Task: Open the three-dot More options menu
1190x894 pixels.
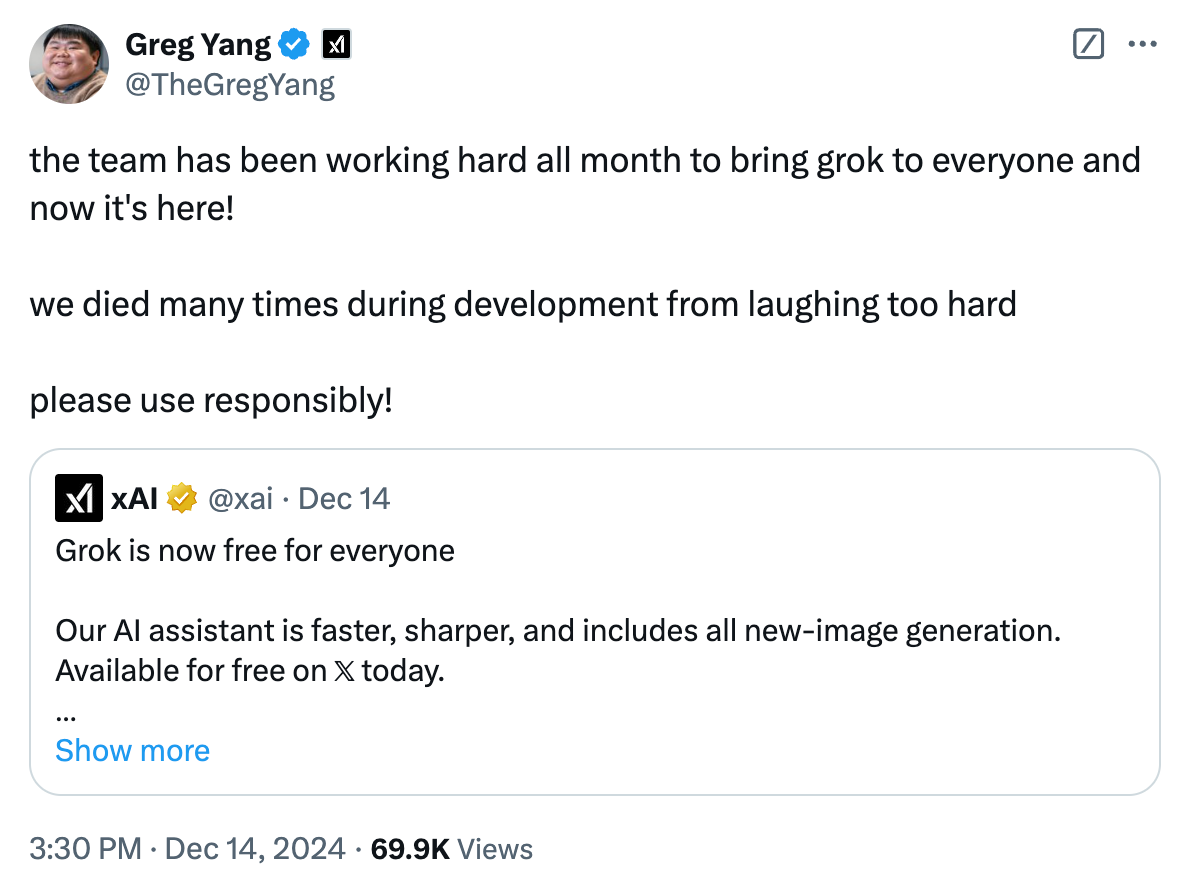Action: pos(1142,45)
